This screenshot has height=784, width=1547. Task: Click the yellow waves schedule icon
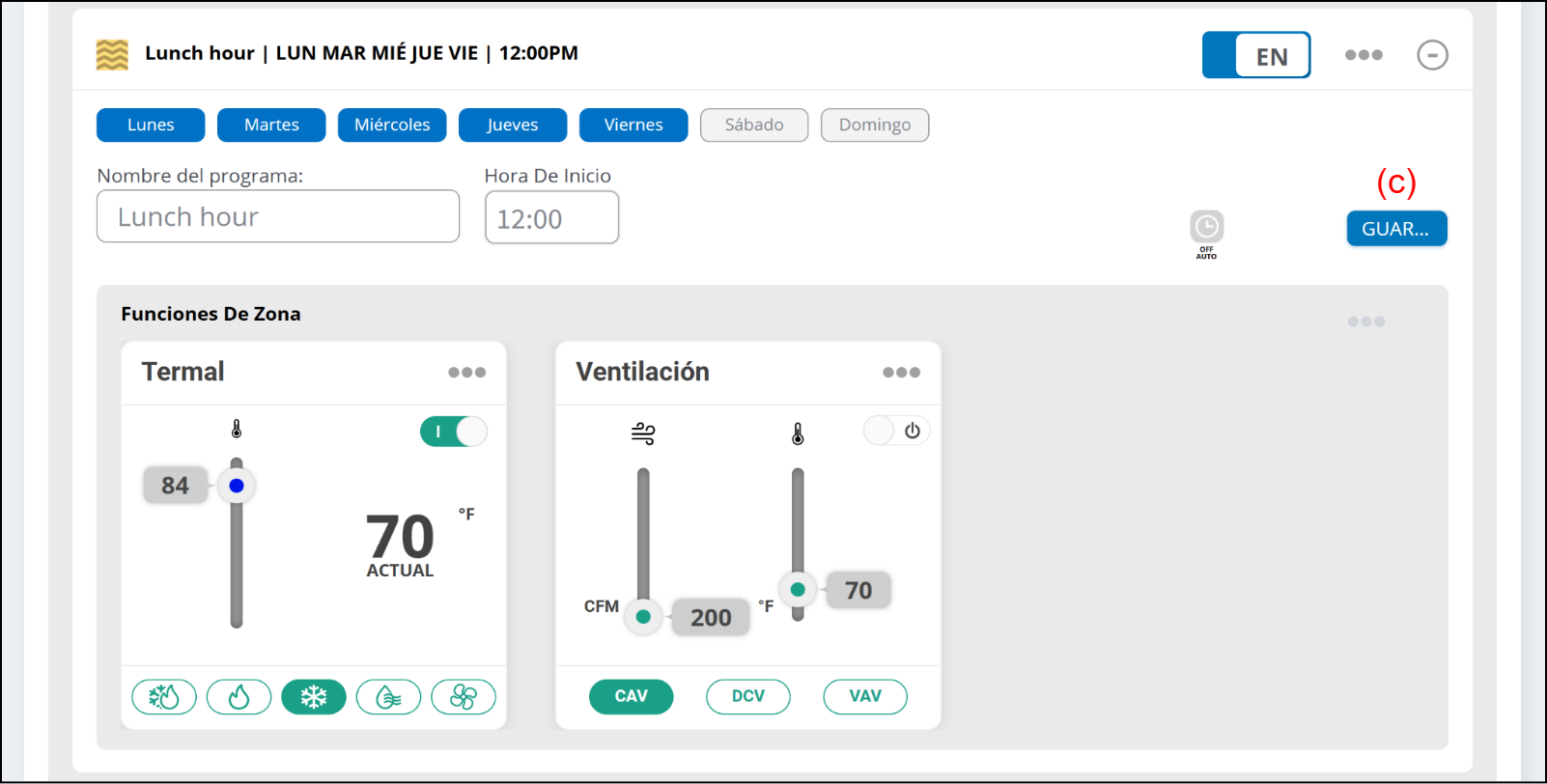(112, 54)
